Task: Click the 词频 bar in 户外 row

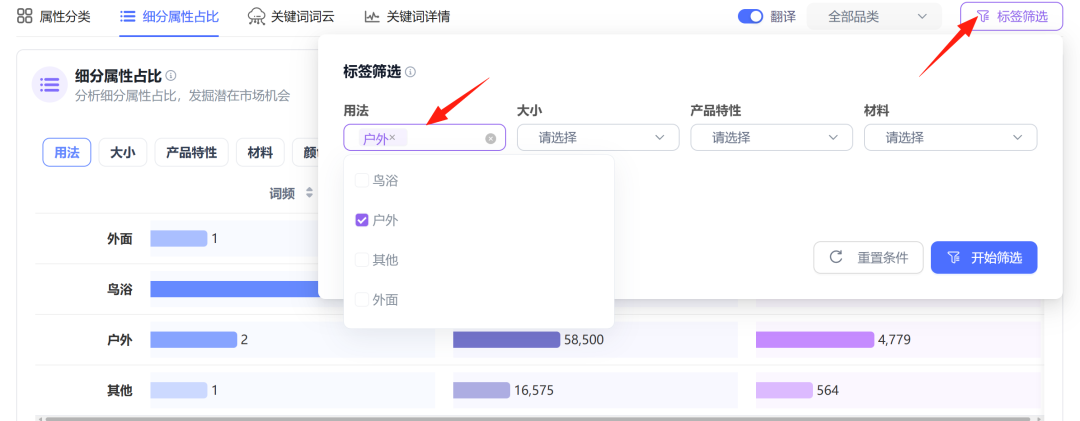Action: point(194,340)
